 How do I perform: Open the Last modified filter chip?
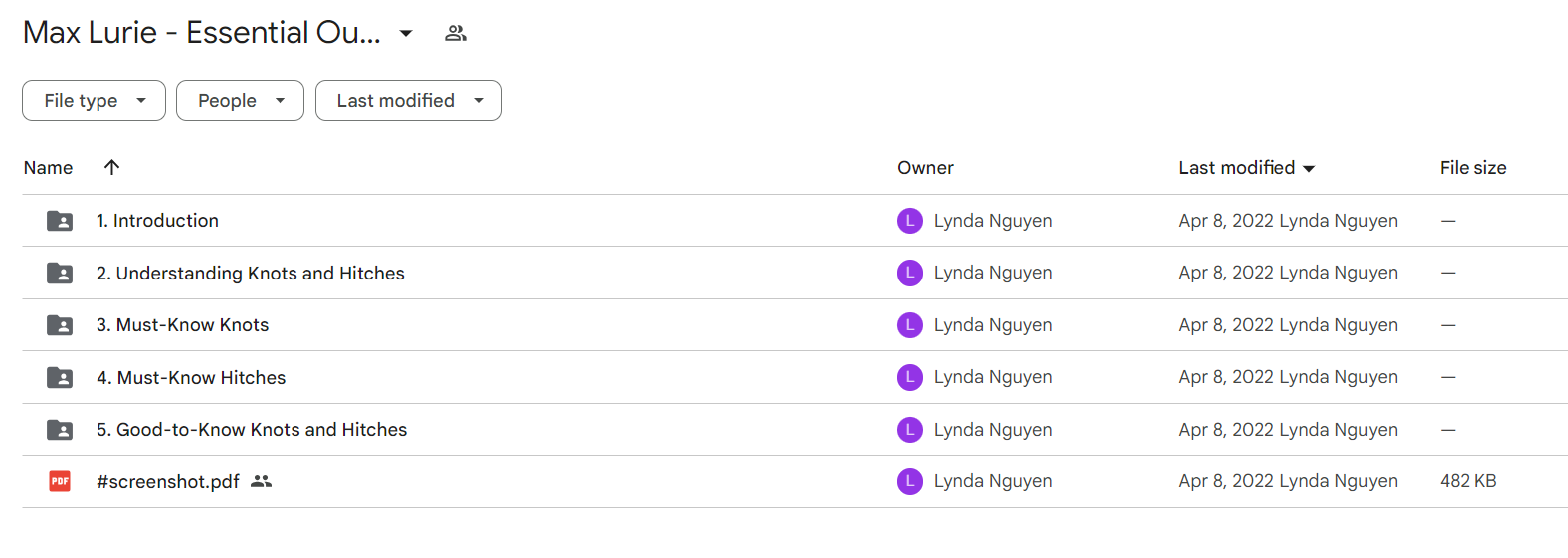click(408, 100)
